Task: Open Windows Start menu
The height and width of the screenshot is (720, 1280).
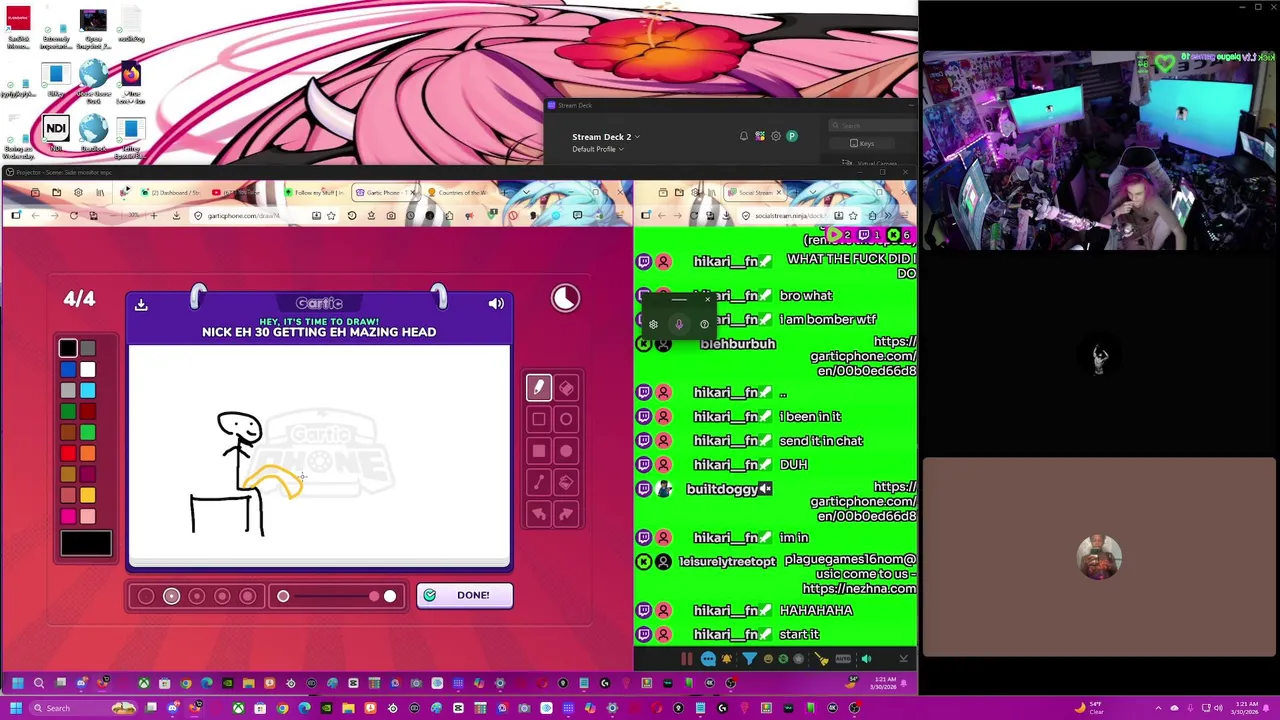Action: pos(15,708)
